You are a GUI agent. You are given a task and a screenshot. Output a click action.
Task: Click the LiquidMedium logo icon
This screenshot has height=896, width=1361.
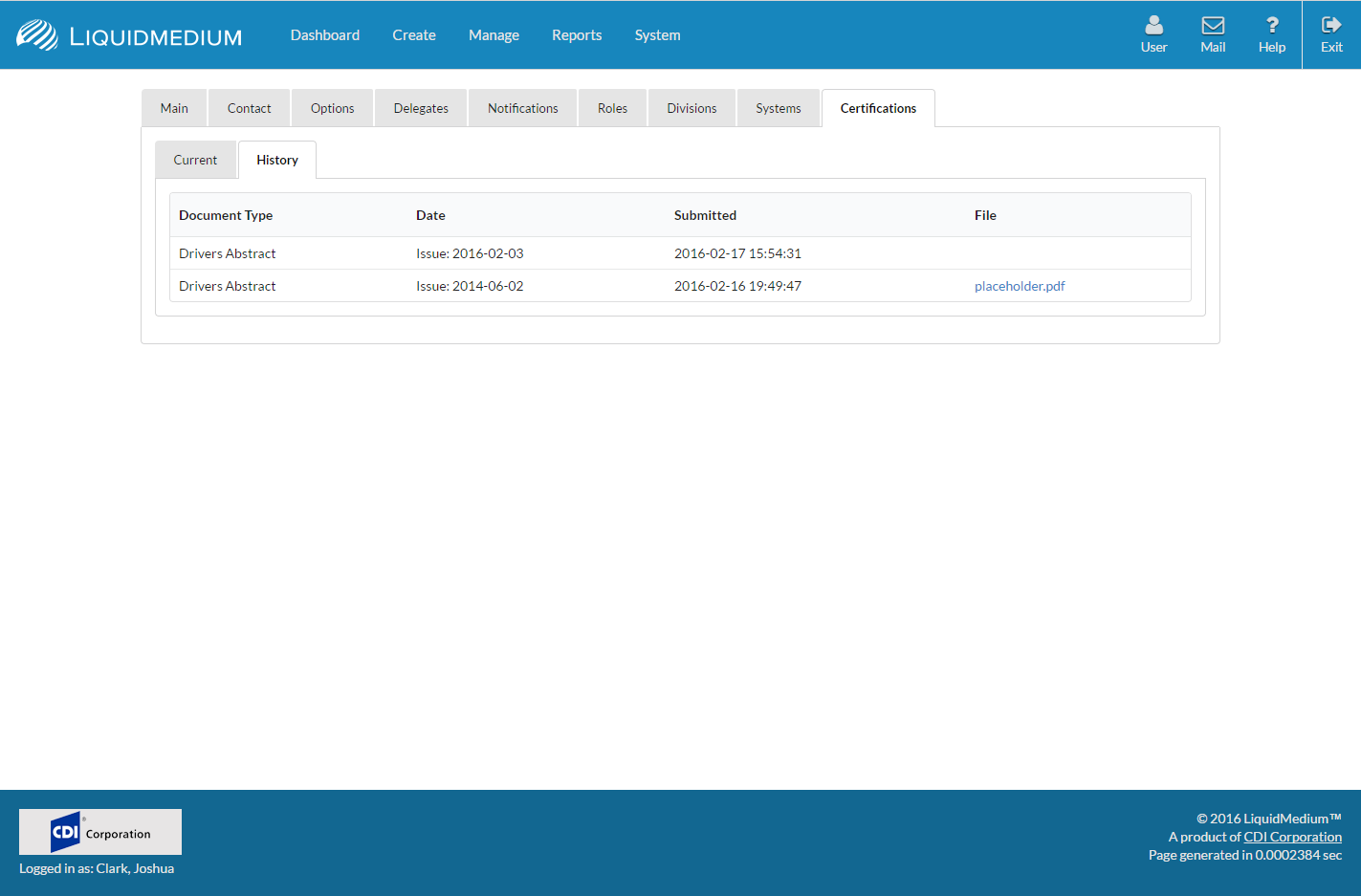[x=37, y=35]
